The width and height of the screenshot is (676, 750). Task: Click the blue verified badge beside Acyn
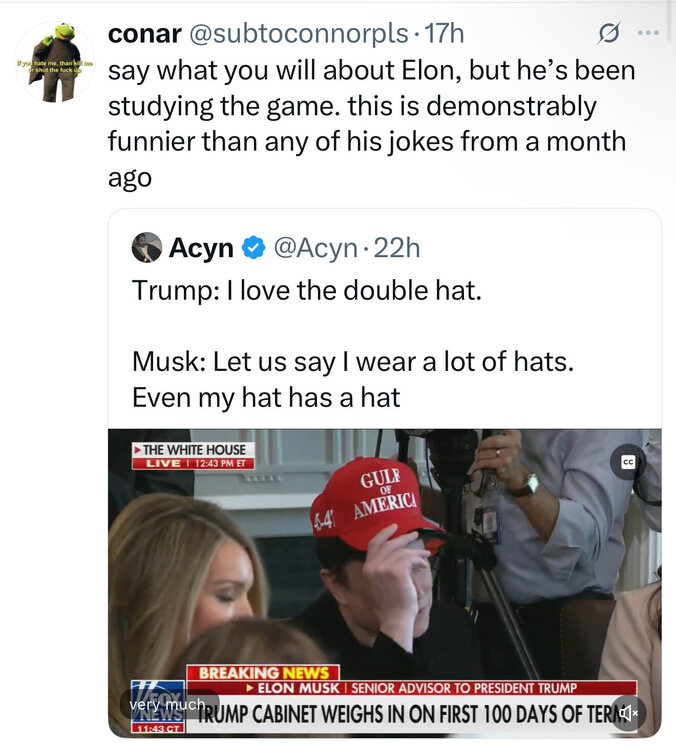pos(254,248)
